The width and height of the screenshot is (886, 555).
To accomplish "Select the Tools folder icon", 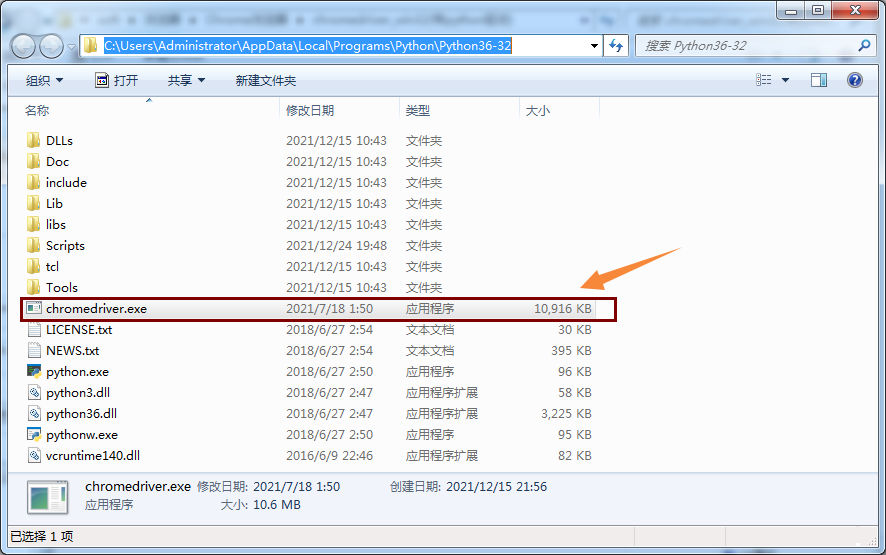I will click(34, 287).
